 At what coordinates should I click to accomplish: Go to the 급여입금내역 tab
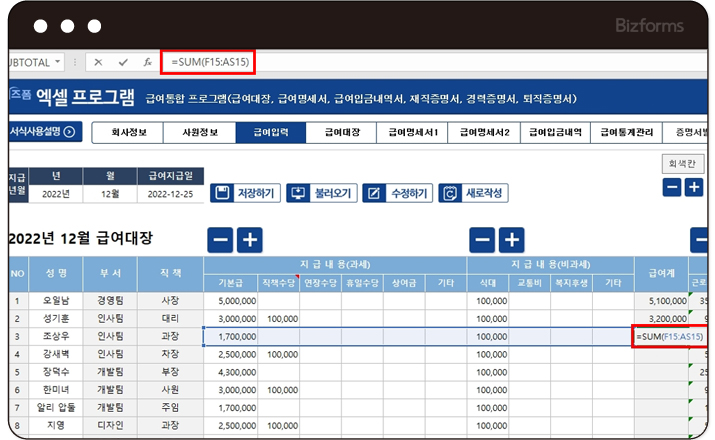[x=555, y=132]
